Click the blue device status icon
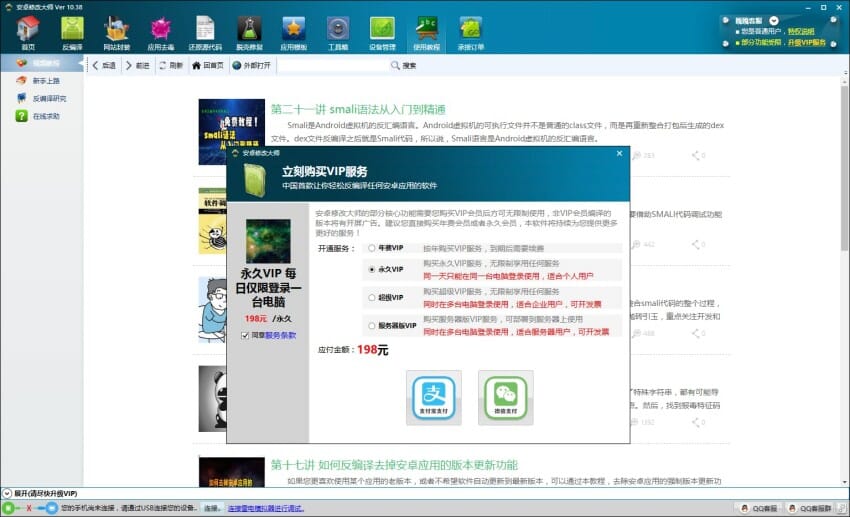The height and width of the screenshot is (517, 850). [51, 508]
